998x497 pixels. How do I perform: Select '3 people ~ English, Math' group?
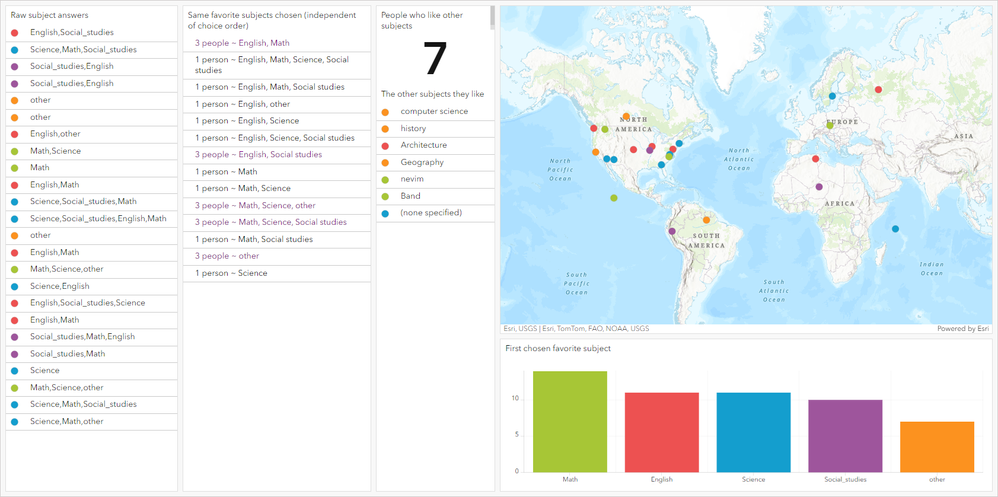pos(277,43)
